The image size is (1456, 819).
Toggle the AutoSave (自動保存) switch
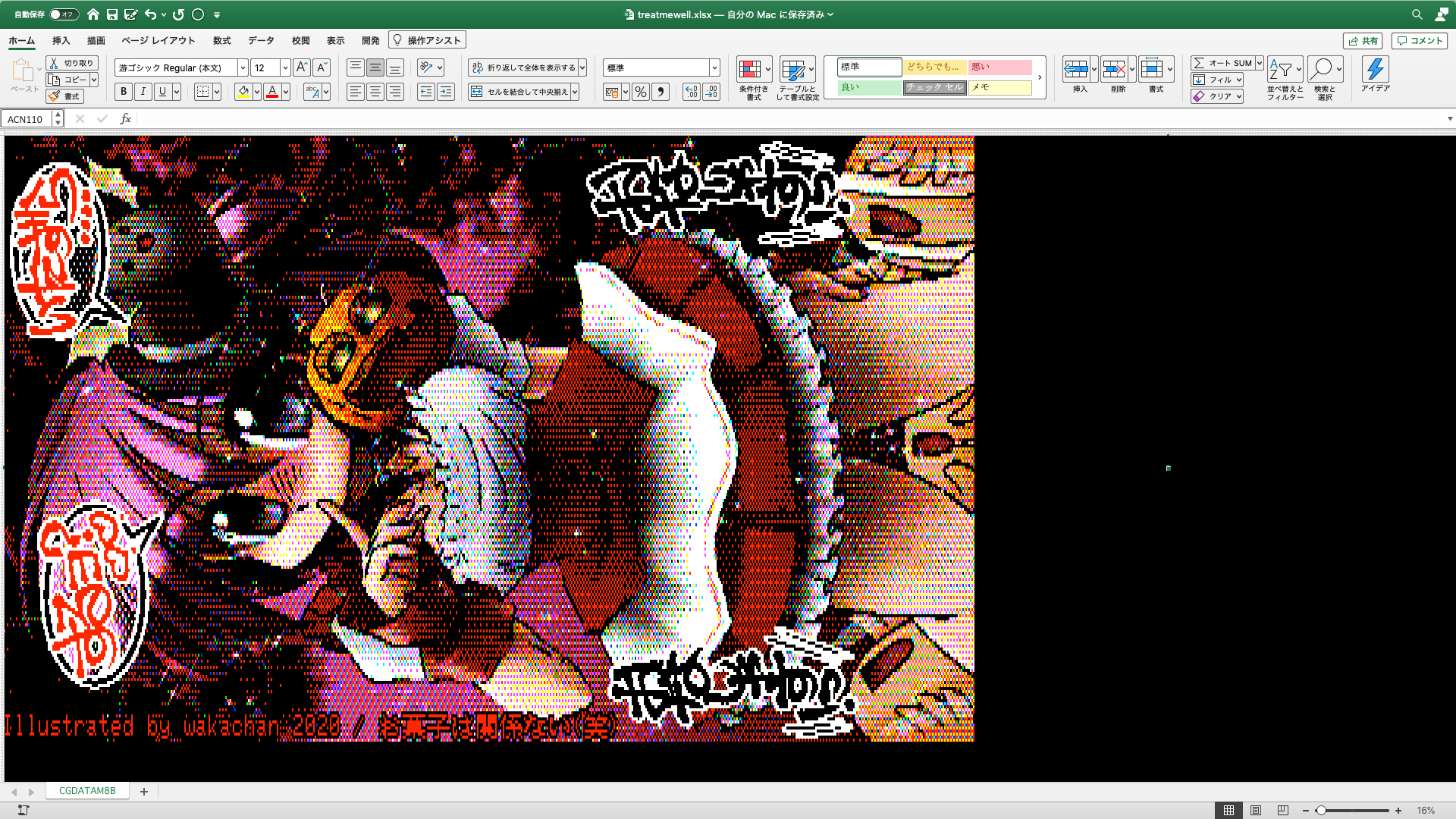[64, 14]
